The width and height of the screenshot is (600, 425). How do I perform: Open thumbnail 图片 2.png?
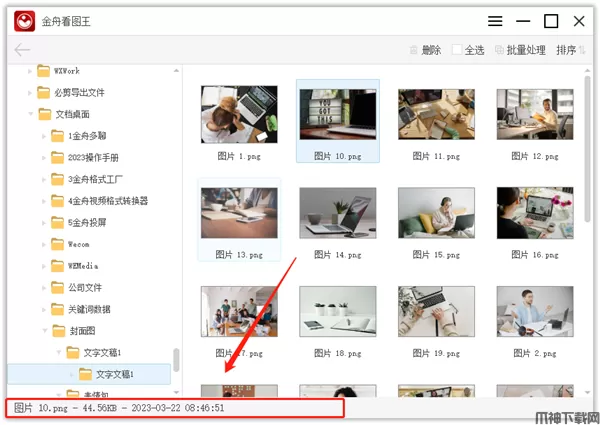pos(535,311)
